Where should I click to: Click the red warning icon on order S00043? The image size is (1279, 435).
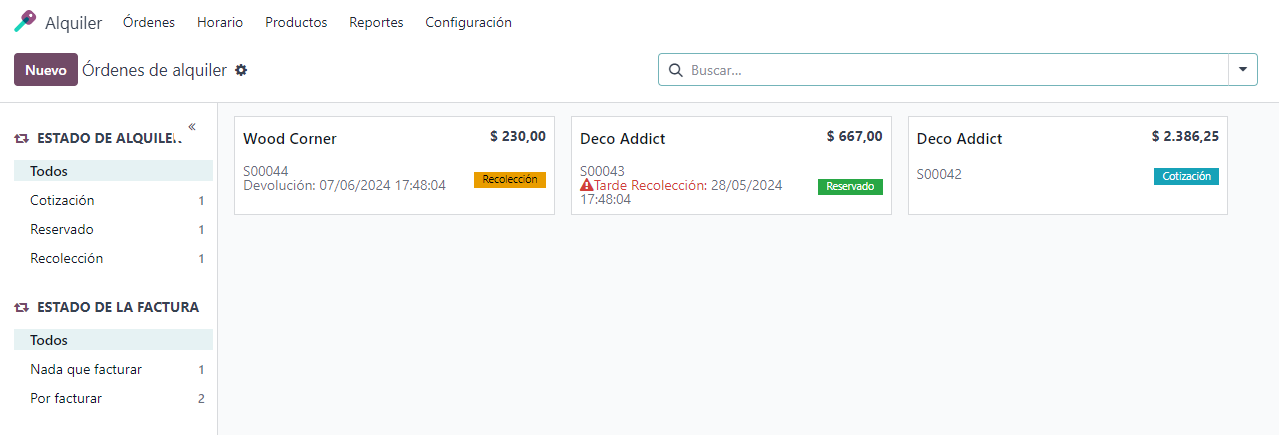click(587, 185)
